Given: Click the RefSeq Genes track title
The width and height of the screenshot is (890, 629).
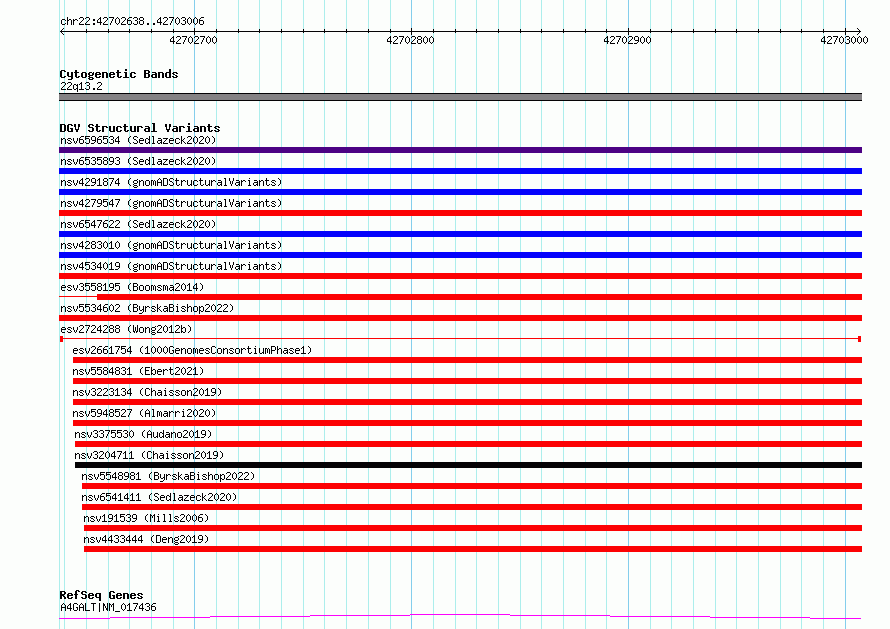Looking at the screenshot, I should (101, 595).
